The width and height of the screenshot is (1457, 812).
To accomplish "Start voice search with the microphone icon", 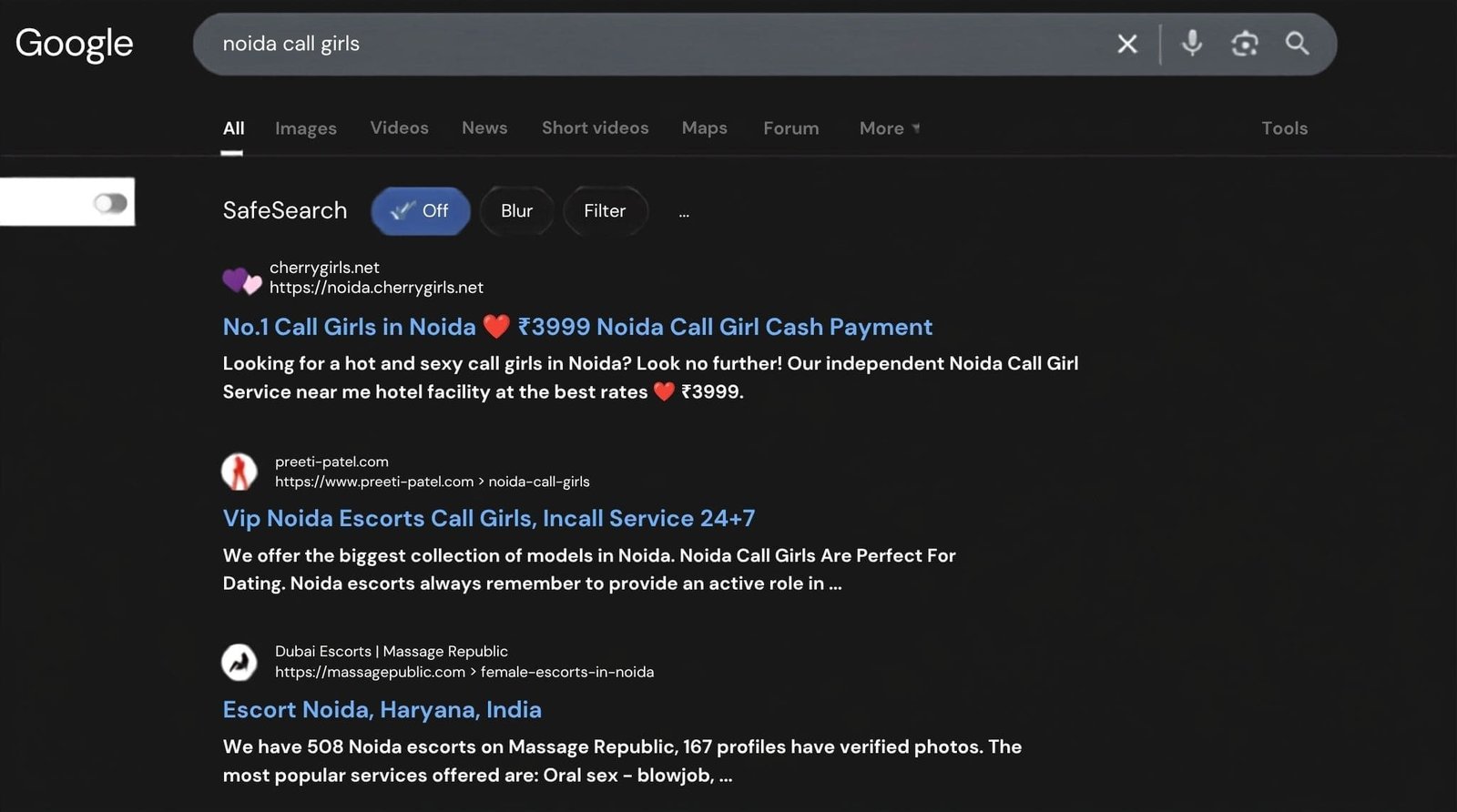I will point(1191,43).
